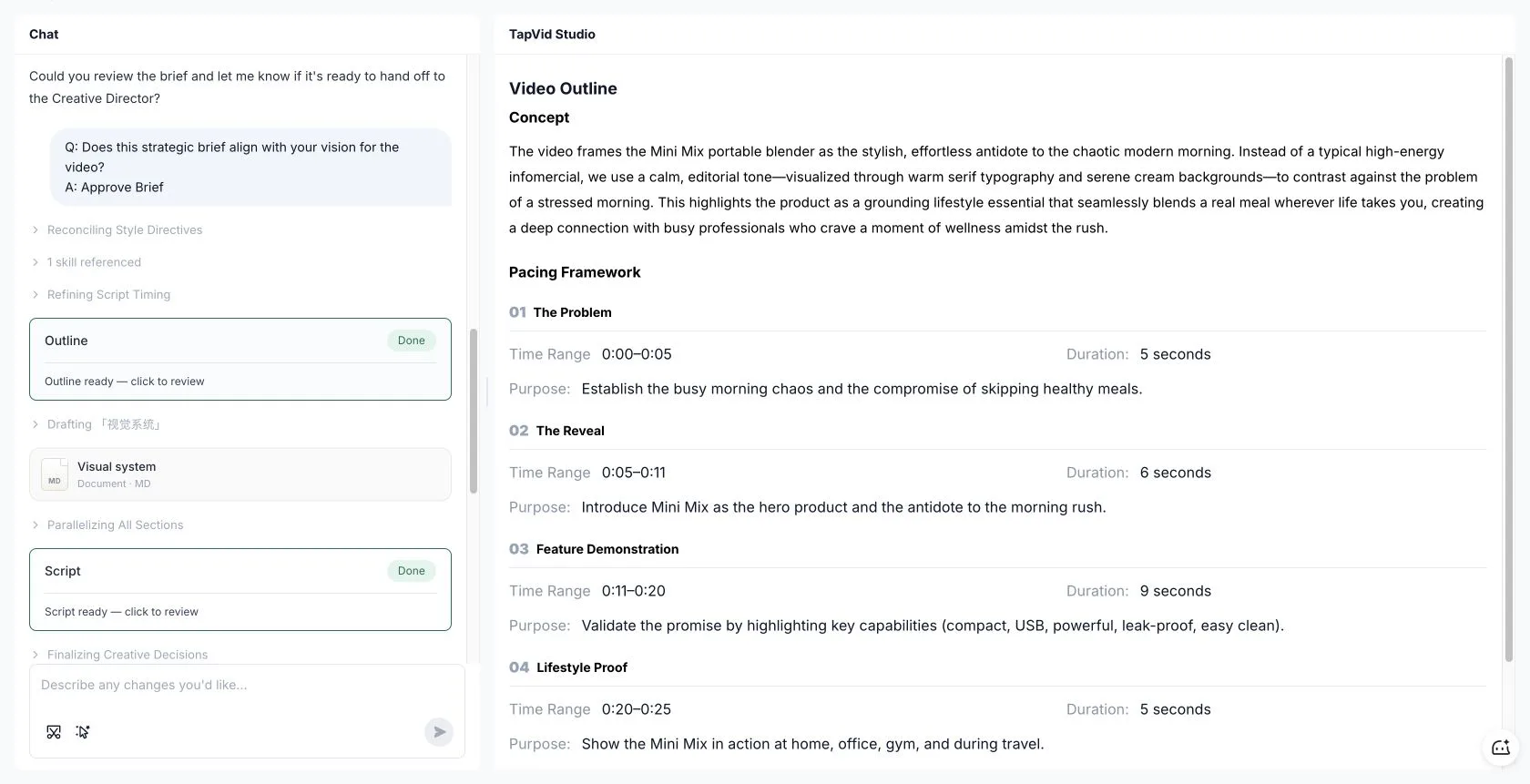The height and width of the screenshot is (784, 1530).
Task: Click the purpose text starting 'Validate the promise'
Action: pyautogui.click(x=933, y=626)
